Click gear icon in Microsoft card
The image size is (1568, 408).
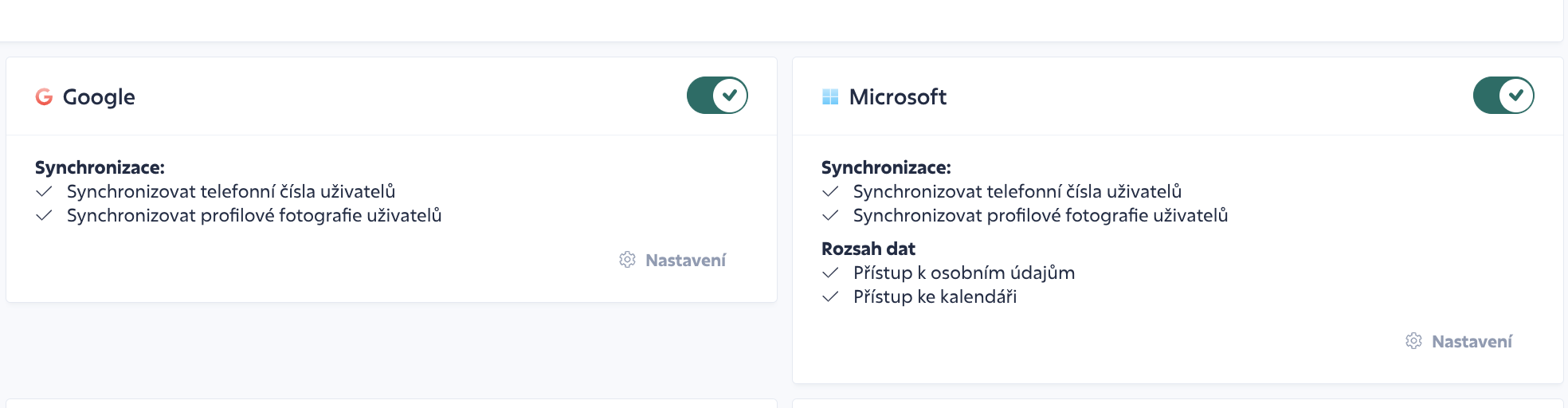tap(1413, 341)
